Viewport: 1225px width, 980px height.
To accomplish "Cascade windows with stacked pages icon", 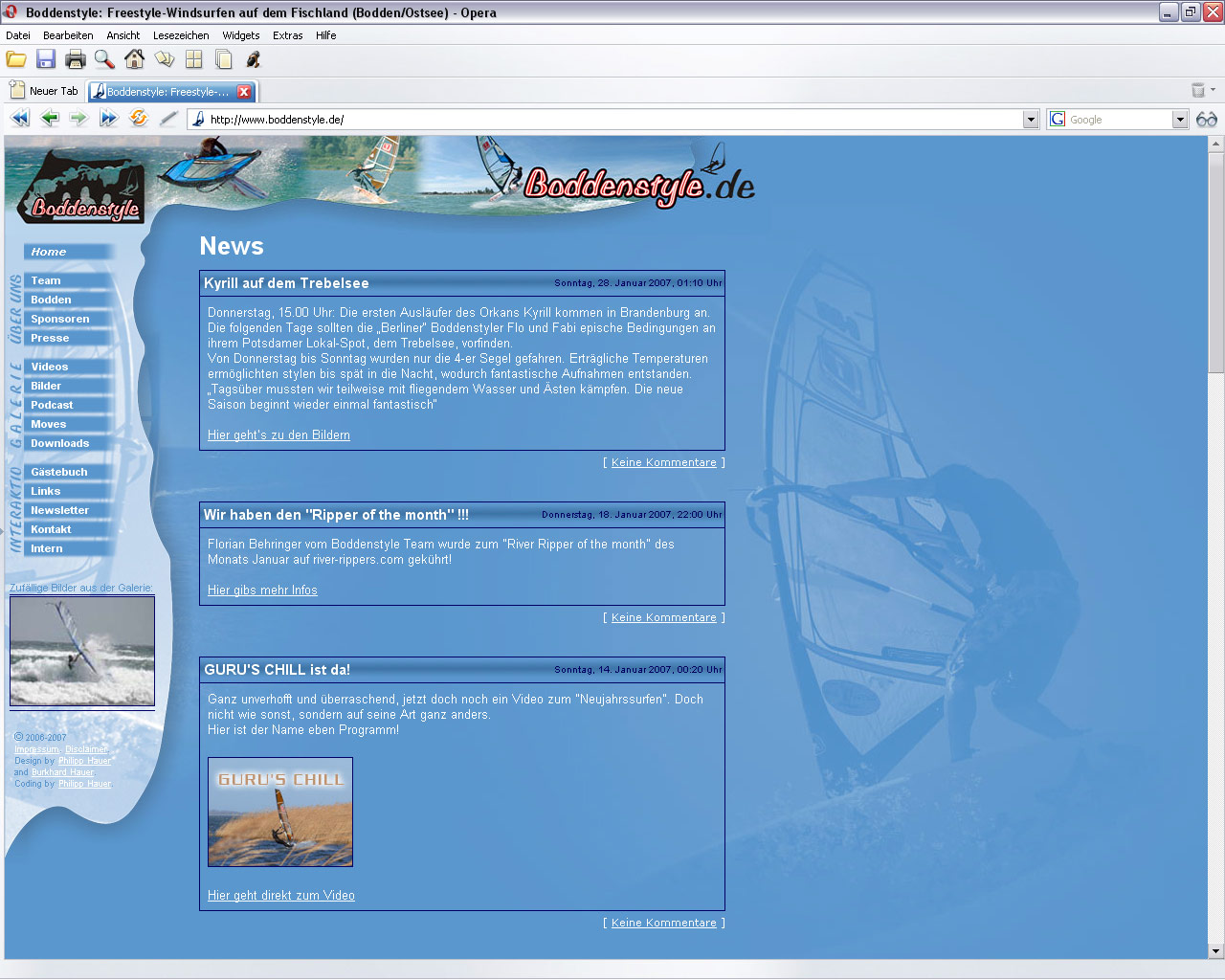I will point(224,59).
